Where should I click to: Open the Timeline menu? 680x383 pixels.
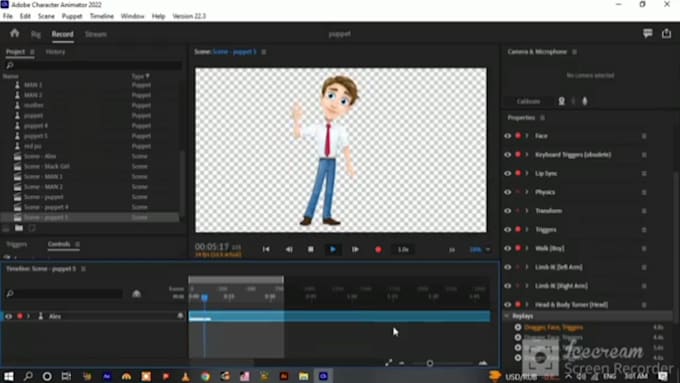pos(101,16)
